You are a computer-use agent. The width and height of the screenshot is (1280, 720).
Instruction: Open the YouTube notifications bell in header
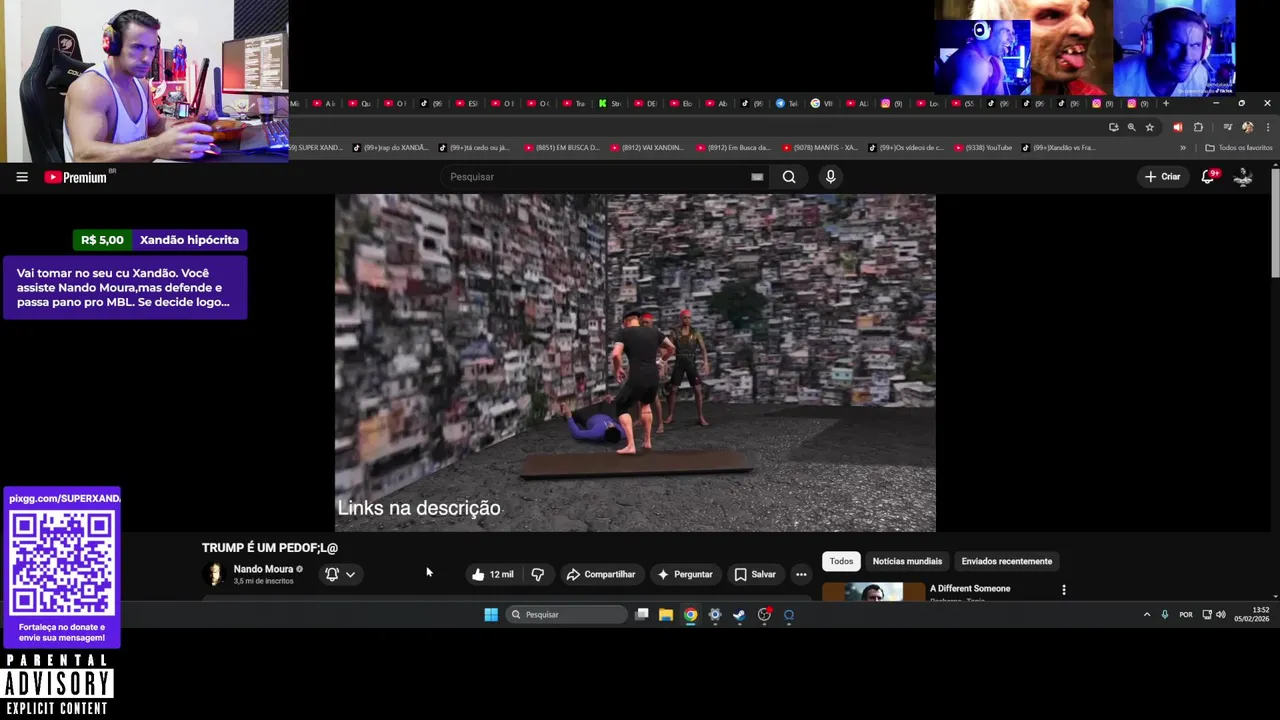[1208, 177]
